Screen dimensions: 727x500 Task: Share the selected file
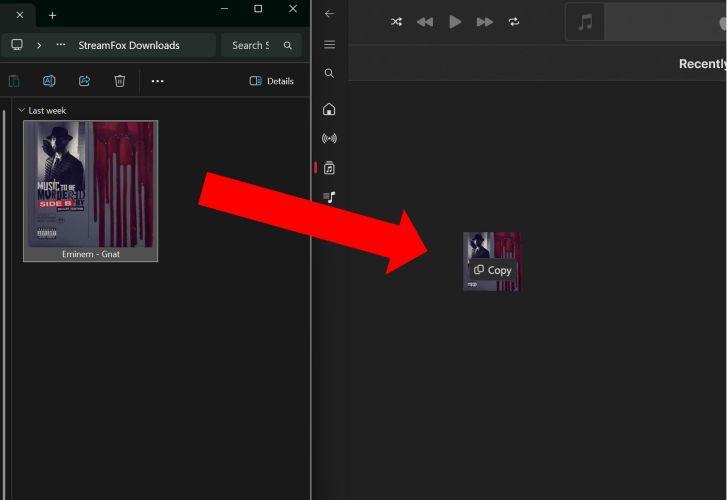(84, 81)
